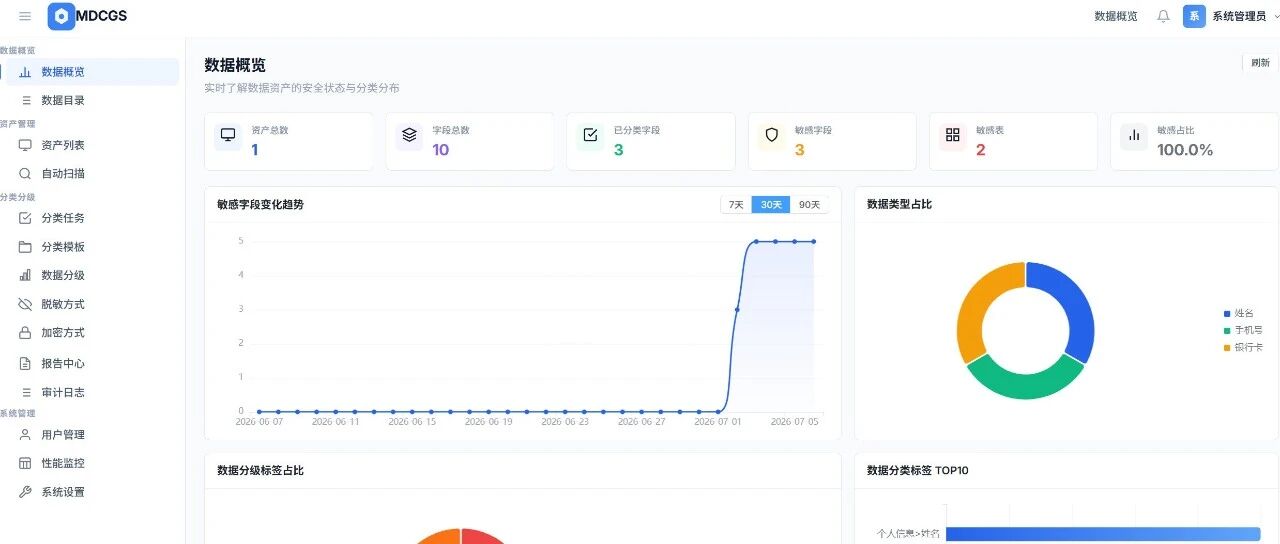
Task: Click the eye-off icon beside 脱敏方式
Action: pyautogui.click(x=25, y=304)
